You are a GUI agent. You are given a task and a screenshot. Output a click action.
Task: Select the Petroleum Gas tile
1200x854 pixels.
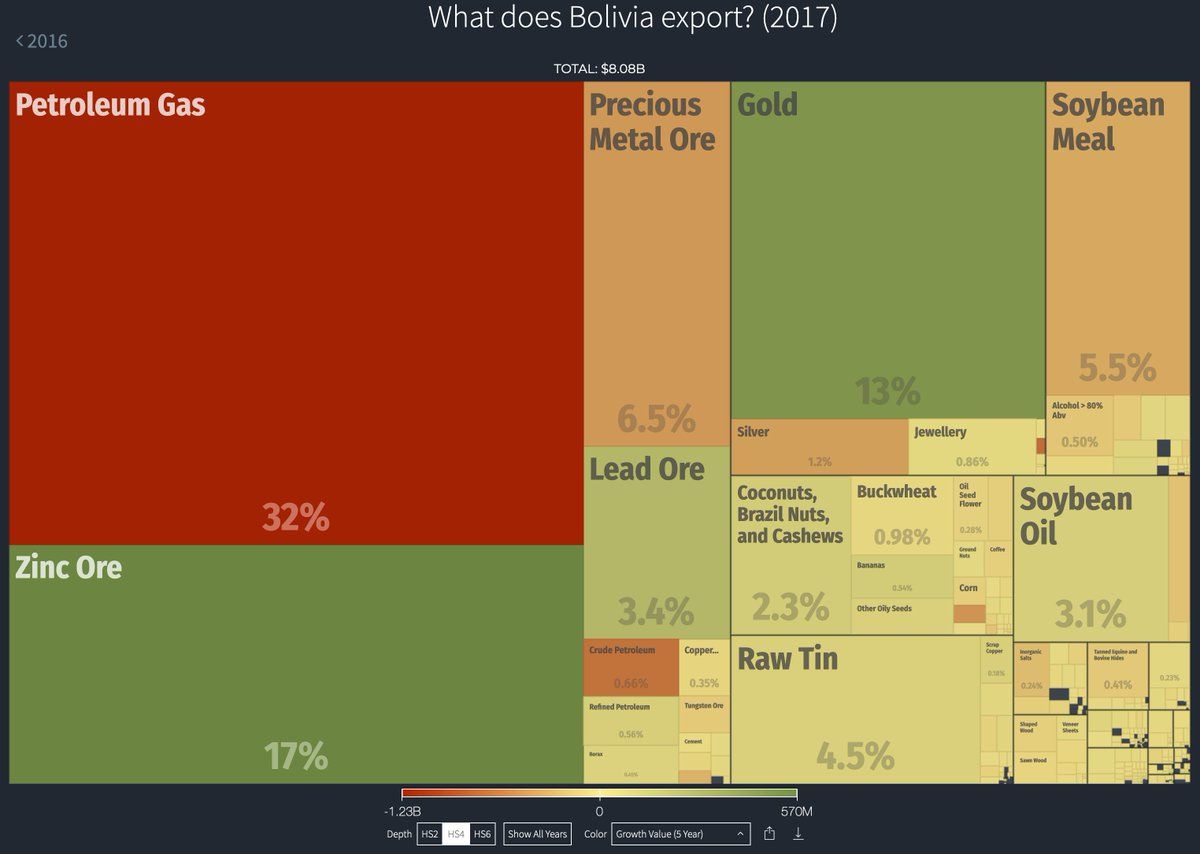tap(296, 313)
